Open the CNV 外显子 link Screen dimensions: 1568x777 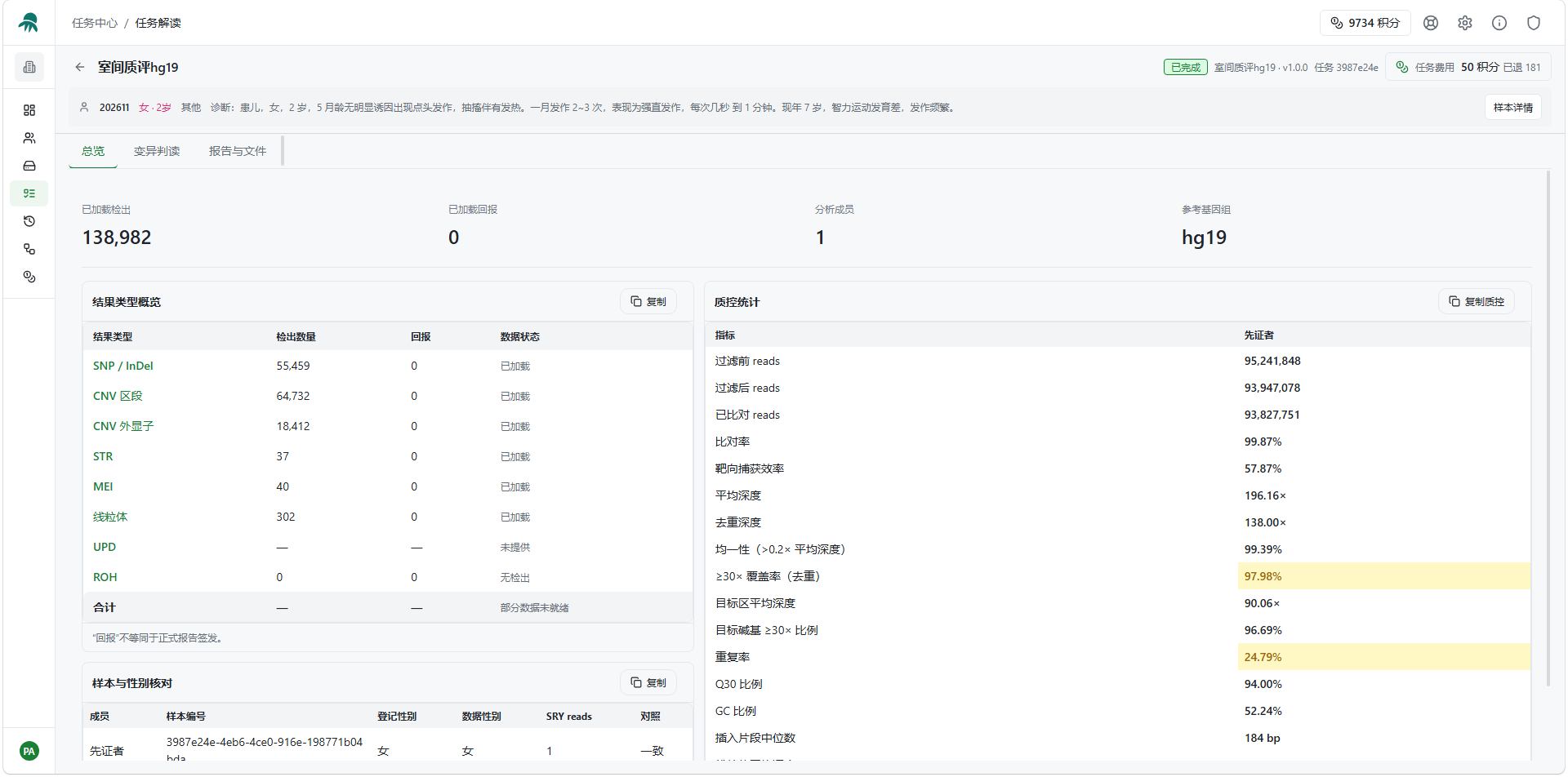tap(123, 426)
